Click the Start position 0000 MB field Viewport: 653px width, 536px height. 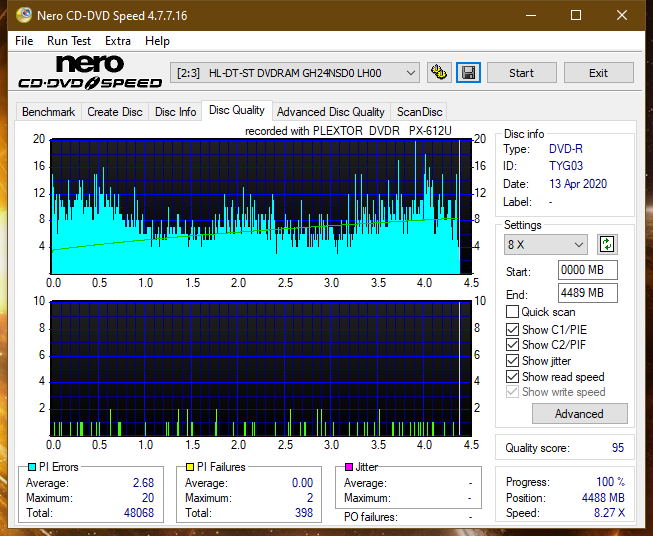click(587, 270)
